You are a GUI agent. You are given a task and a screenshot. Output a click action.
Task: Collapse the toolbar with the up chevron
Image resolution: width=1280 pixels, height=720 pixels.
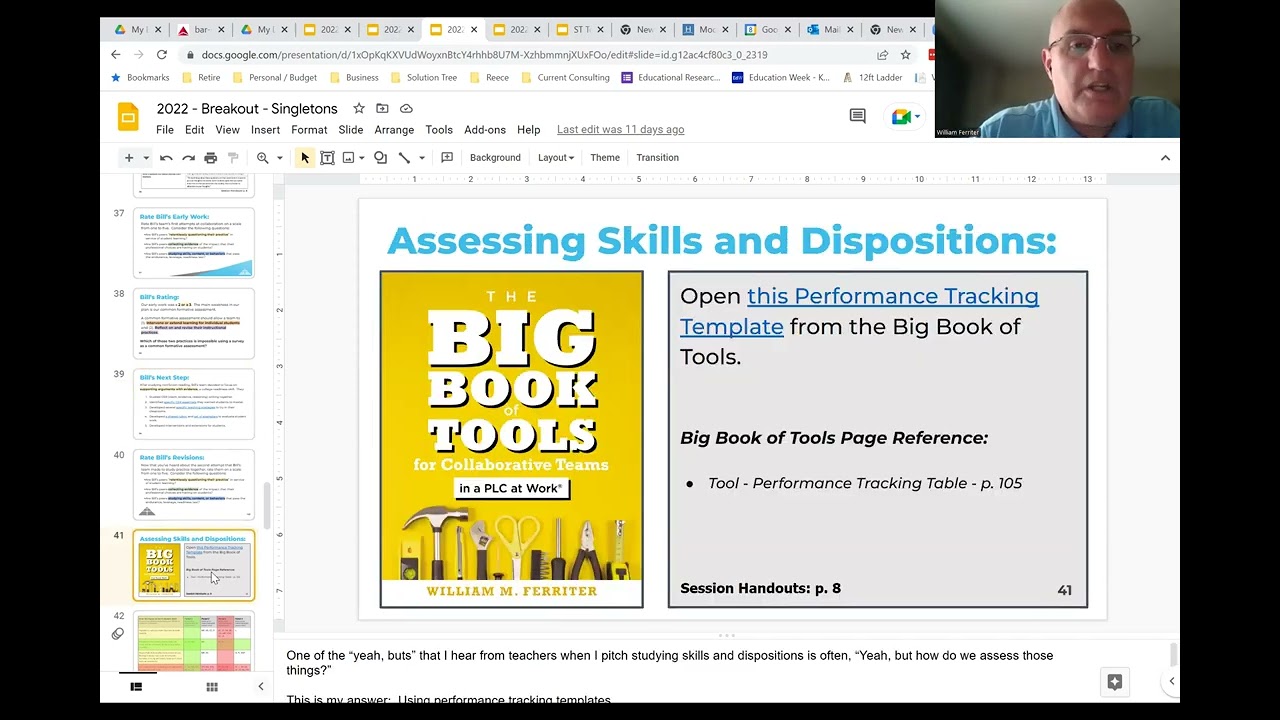(1165, 158)
